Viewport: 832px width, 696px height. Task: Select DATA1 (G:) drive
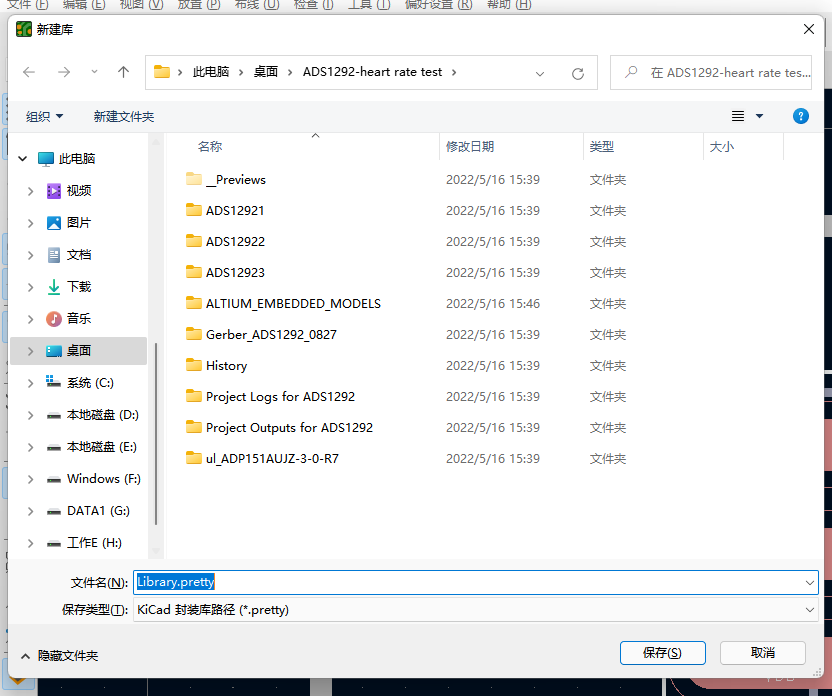98,511
